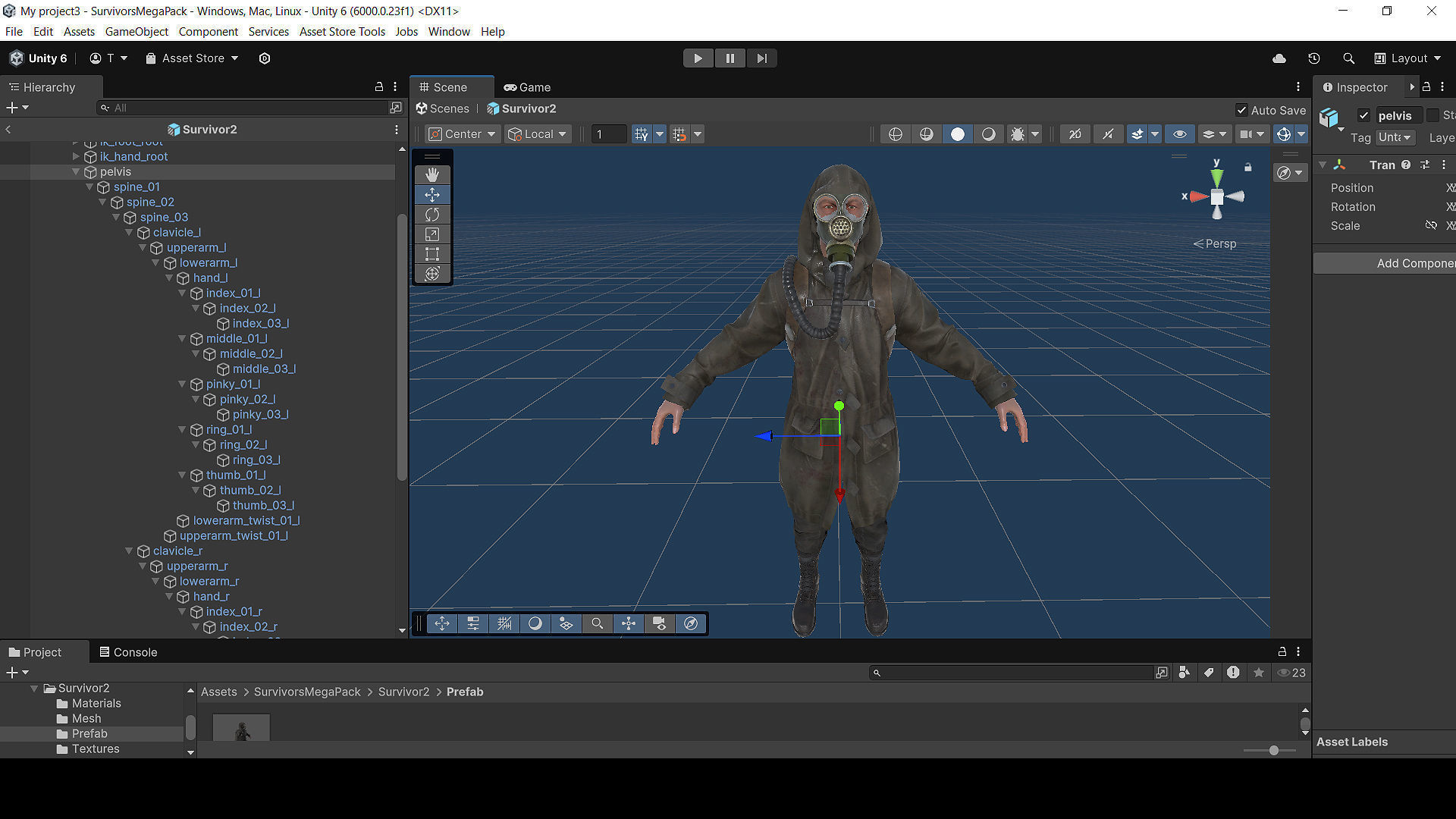
Task: Click the Add Component button
Action: tap(1385, 263)
